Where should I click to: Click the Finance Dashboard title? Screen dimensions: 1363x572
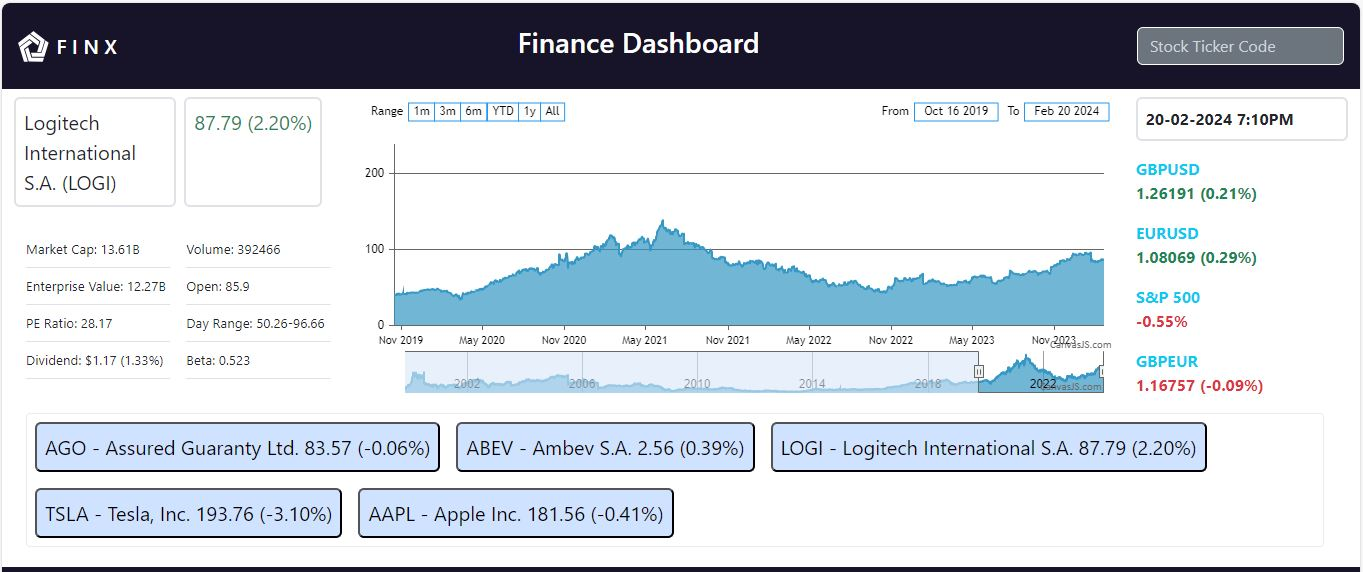(x=638, y=44)
